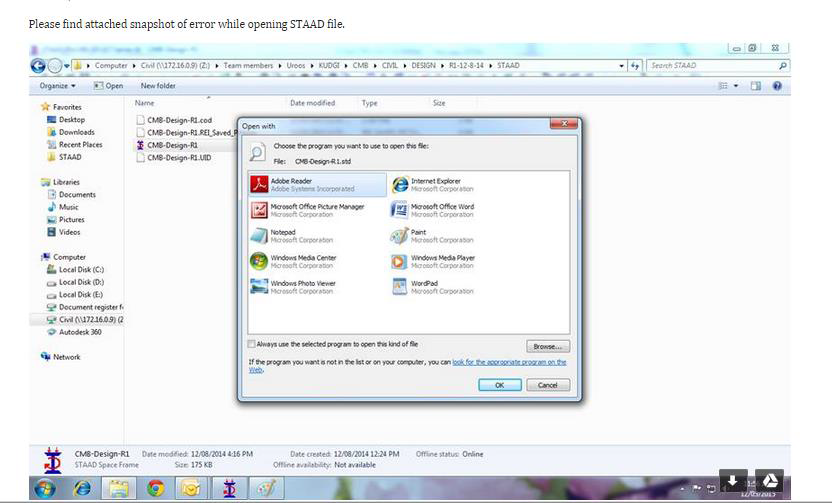Viewport: 832px width, 503px height.
Task: Click the download arrow overlay icon
Action: click(733, 481)
